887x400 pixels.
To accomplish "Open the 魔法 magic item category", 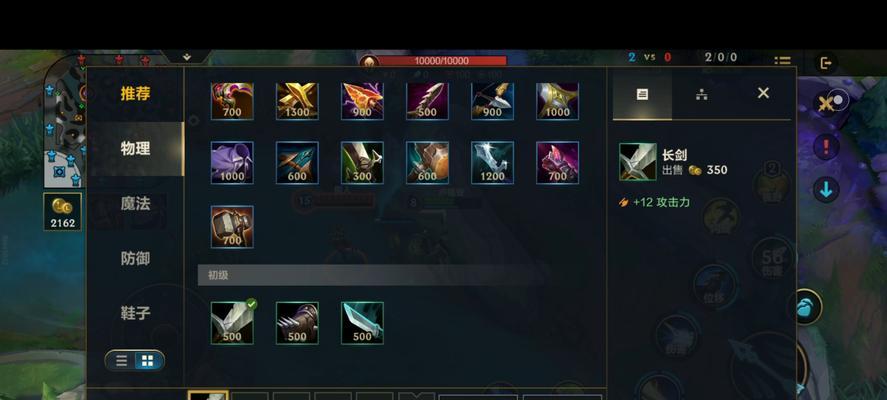I will click(135, 204).
